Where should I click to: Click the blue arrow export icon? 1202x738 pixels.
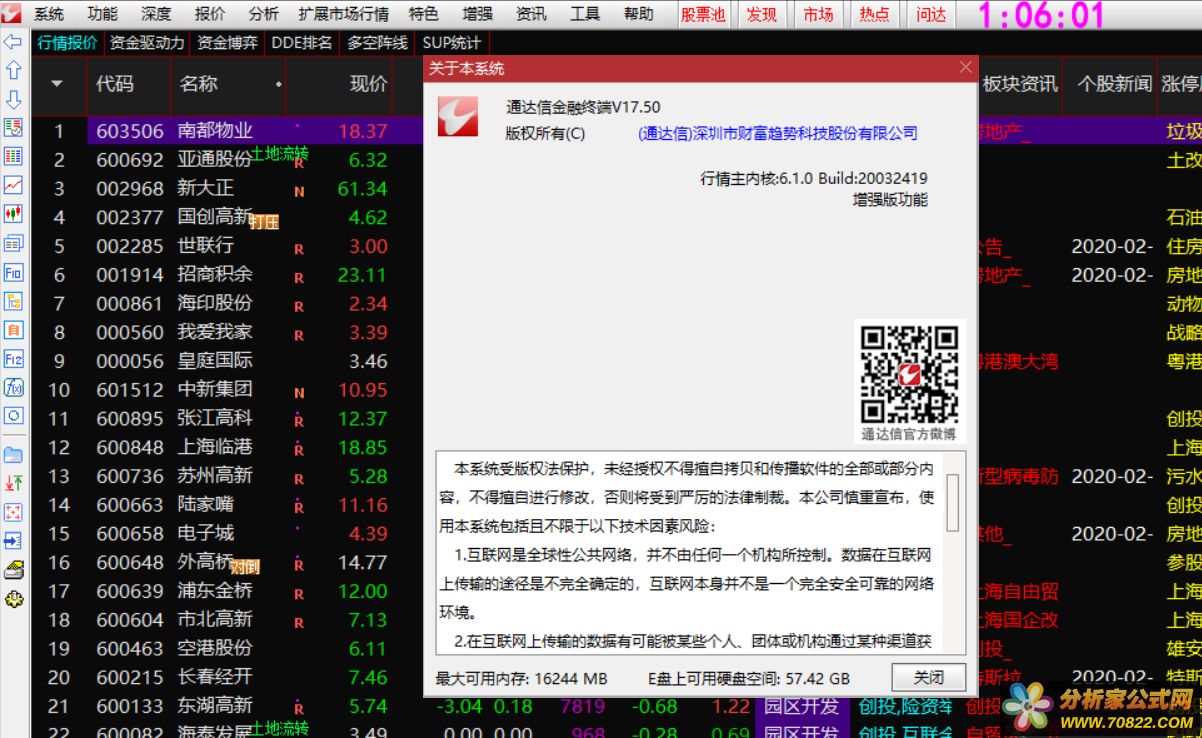(13, 541)
